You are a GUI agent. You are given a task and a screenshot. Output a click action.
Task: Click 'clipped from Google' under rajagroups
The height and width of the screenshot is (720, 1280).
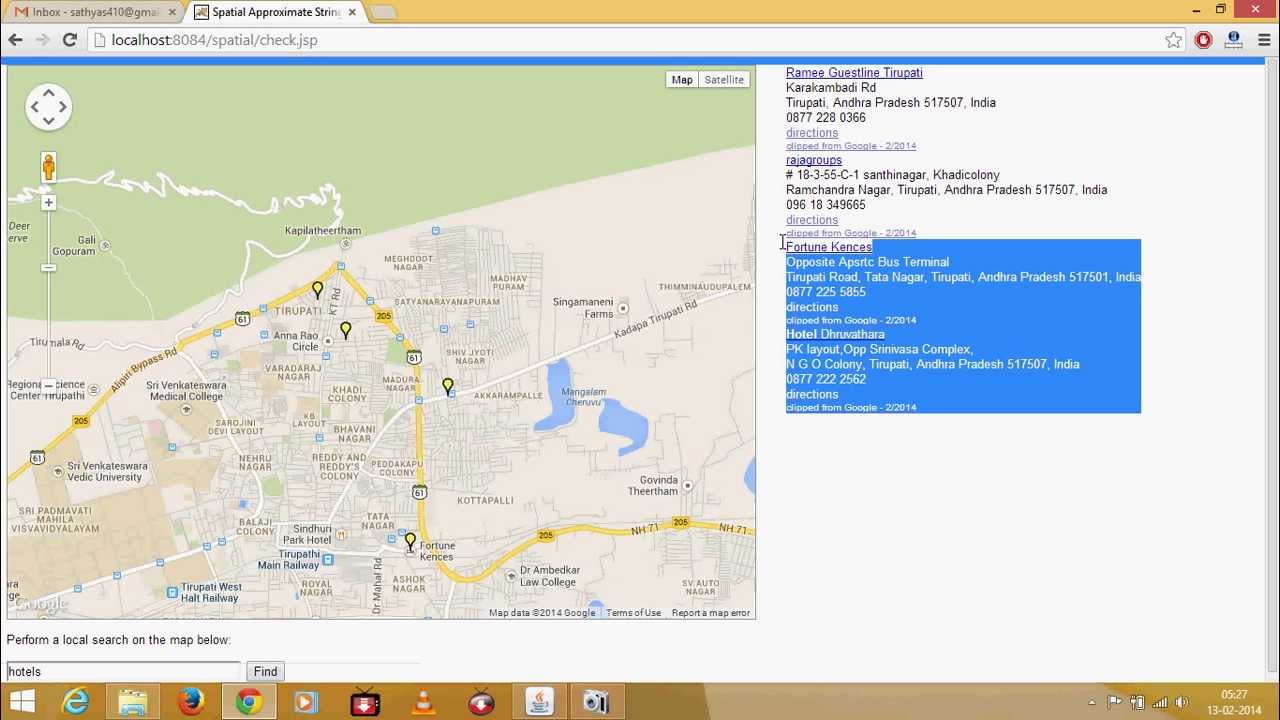click(x=851, y=233)
